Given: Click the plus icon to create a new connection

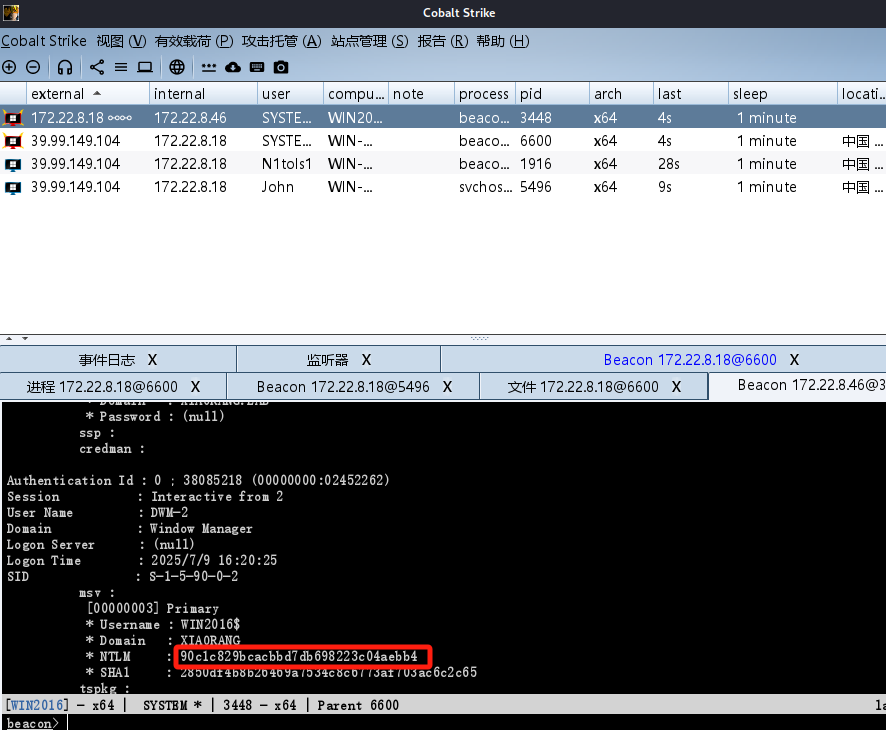Looking at the screenshot, I should (9, 67).
